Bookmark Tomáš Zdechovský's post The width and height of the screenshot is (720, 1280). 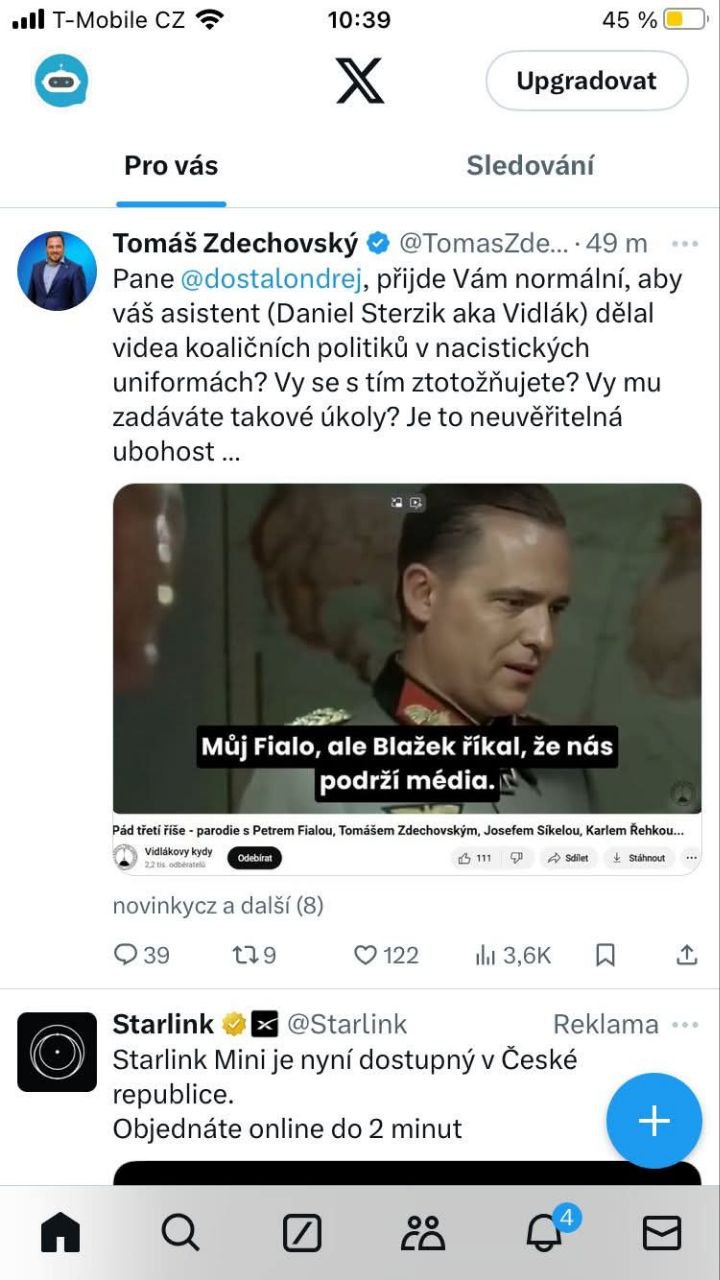pos(605,955)
